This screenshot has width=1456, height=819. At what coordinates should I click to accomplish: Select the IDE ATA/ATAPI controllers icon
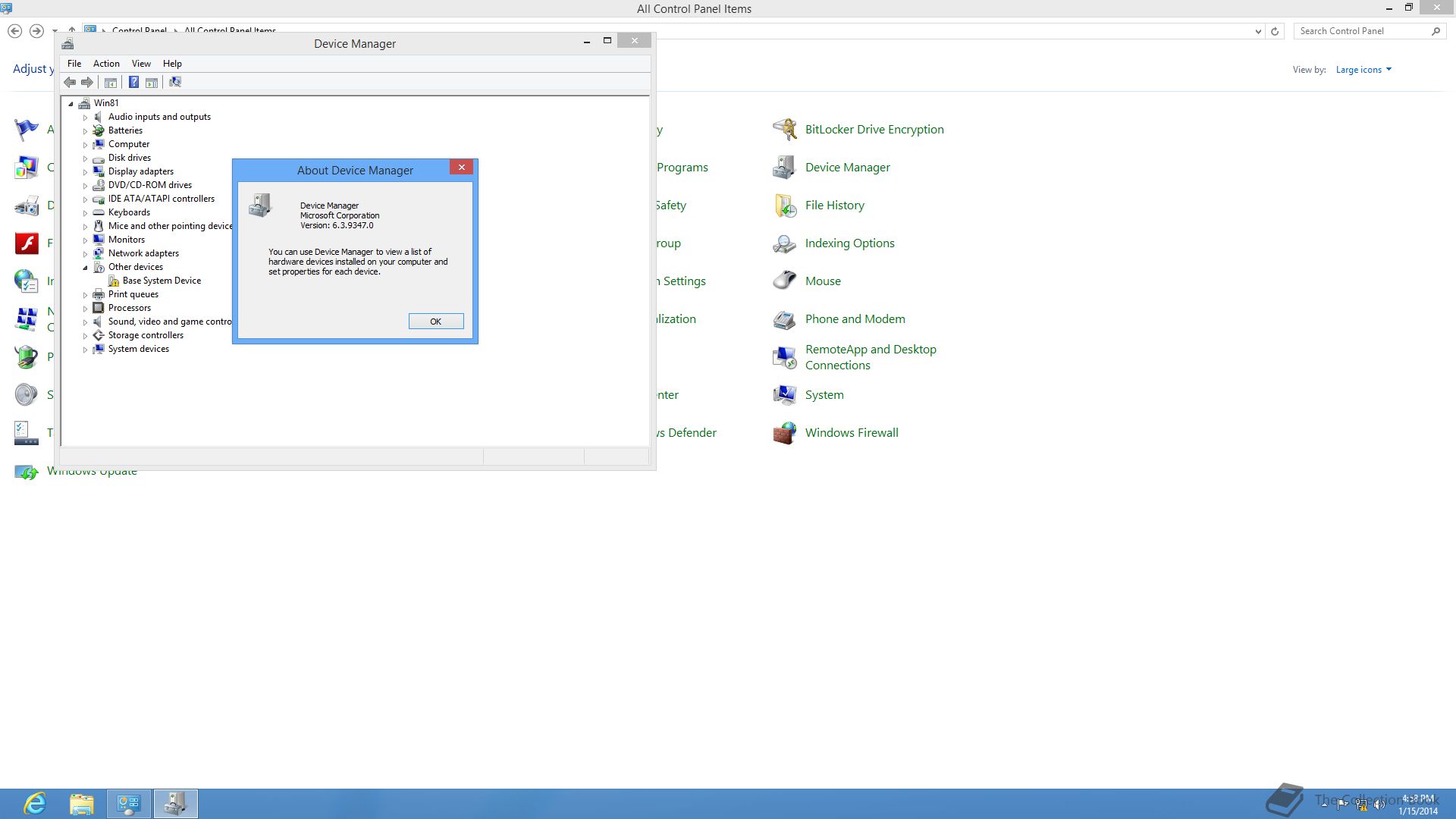(99, 199)
